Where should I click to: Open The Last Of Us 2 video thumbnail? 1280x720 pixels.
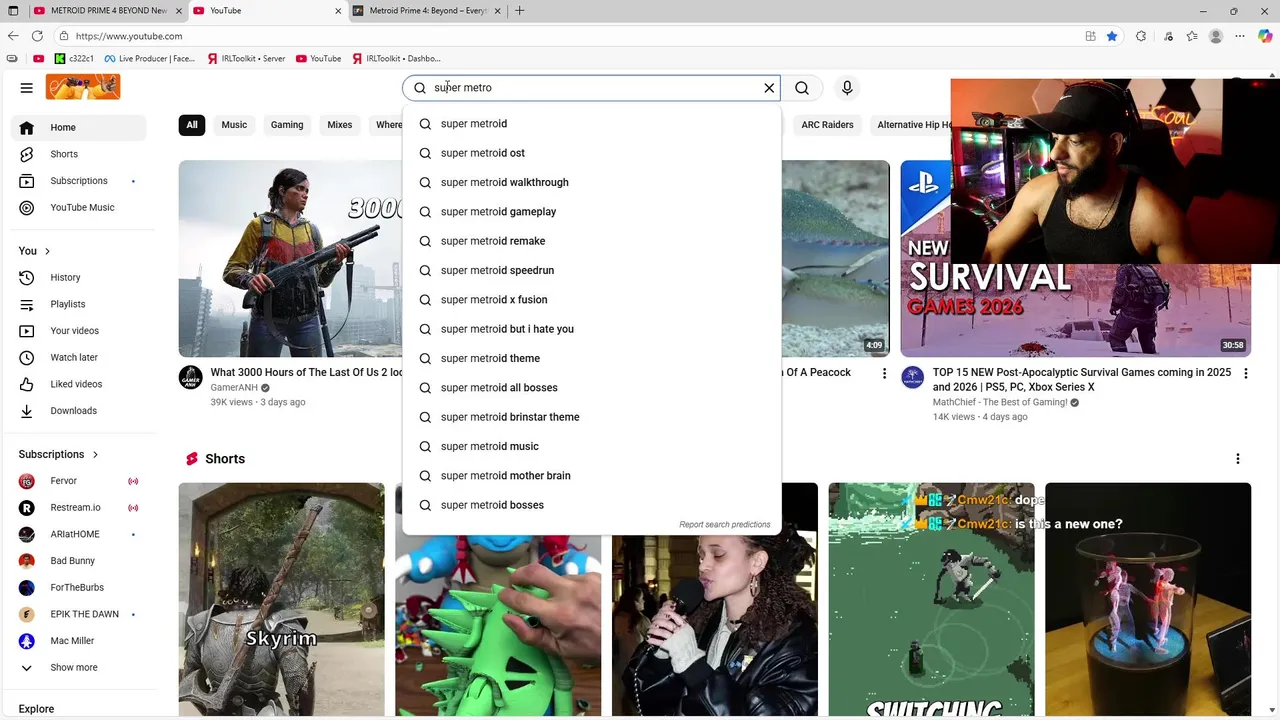pos(290,259)
